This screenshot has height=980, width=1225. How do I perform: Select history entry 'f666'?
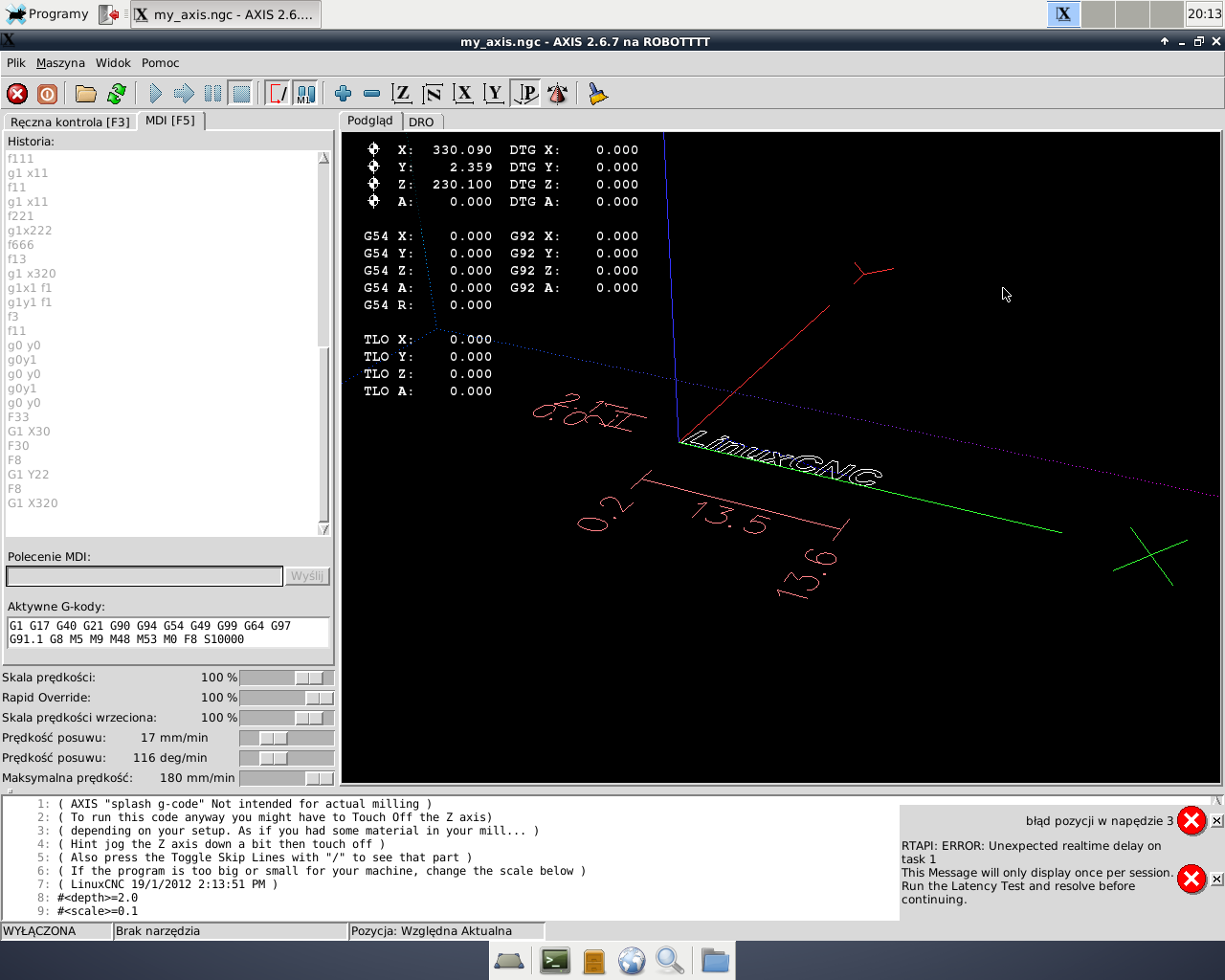(x=20, y=245)
